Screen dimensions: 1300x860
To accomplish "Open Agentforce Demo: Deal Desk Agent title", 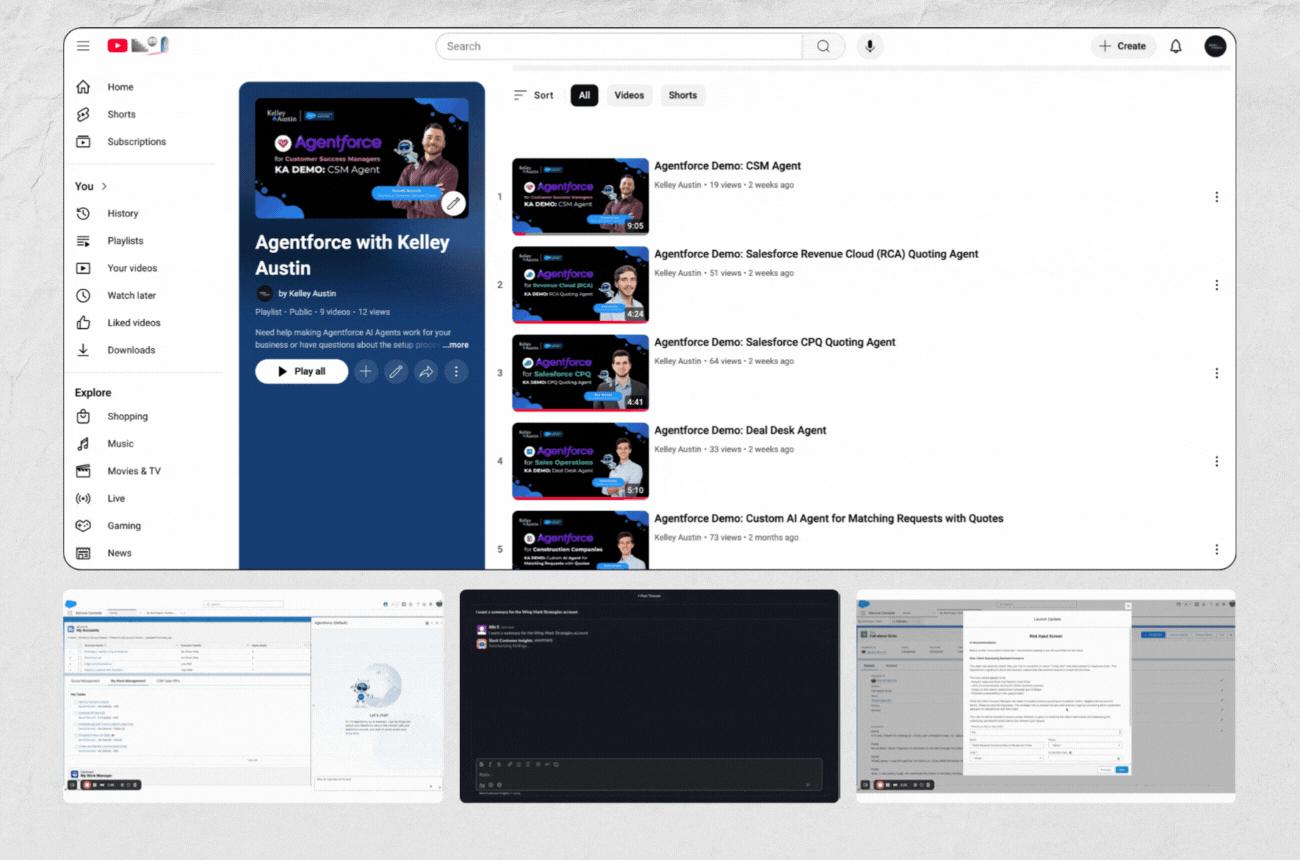I will [x=740, y=430].
